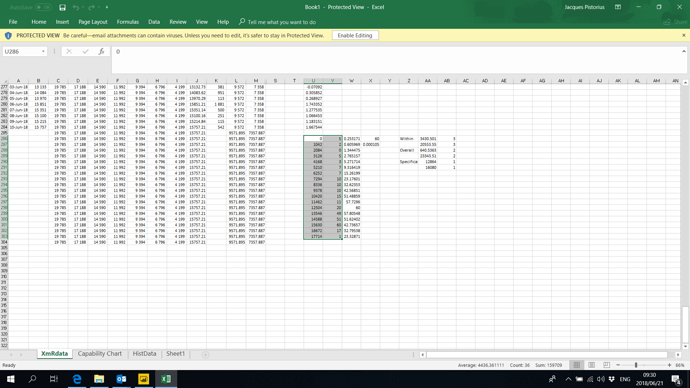Click the Share button
Viewport: 690px width, 388px height.
point(676,22)
